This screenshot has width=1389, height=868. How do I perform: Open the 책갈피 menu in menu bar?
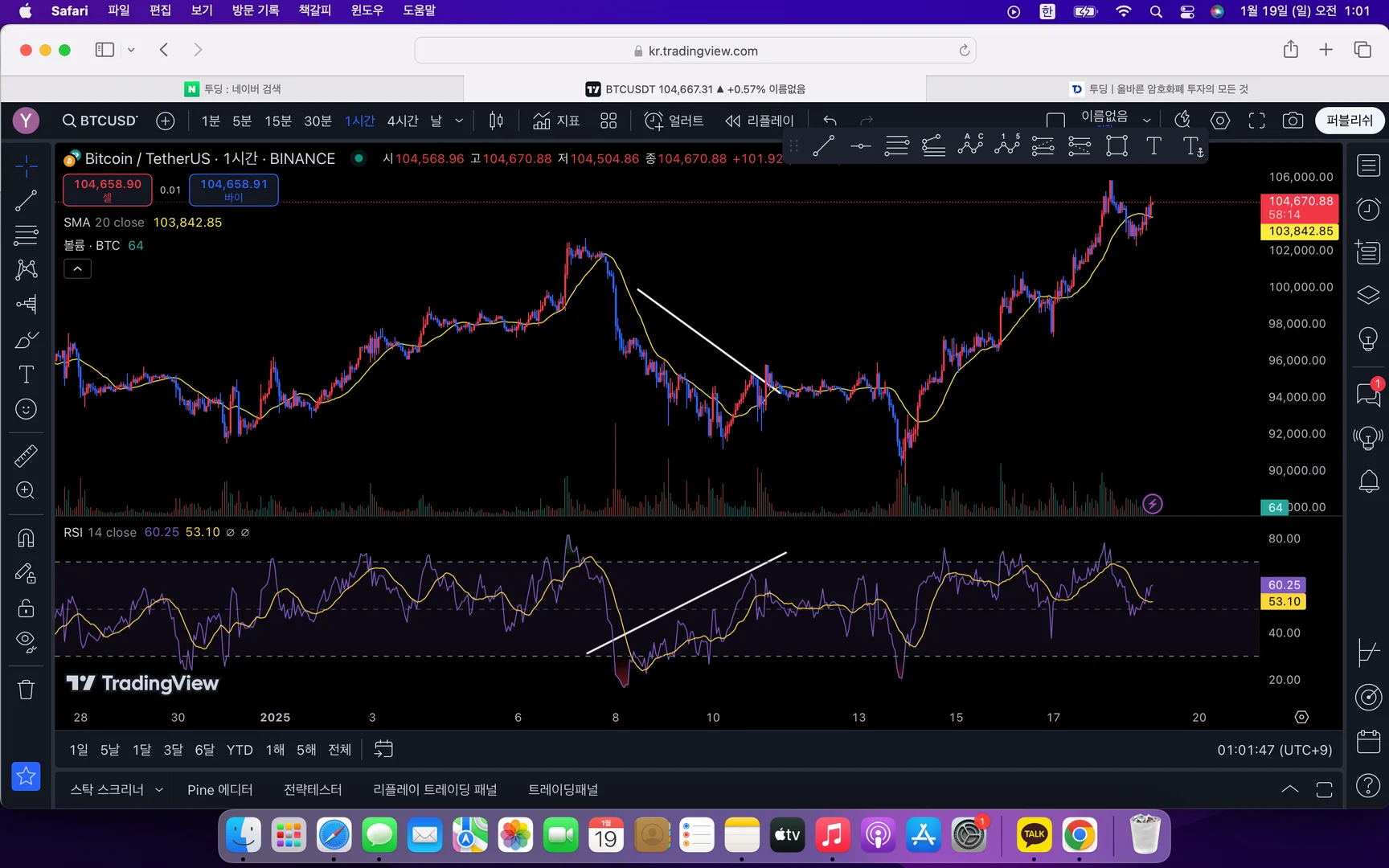[x=314, y=10]
